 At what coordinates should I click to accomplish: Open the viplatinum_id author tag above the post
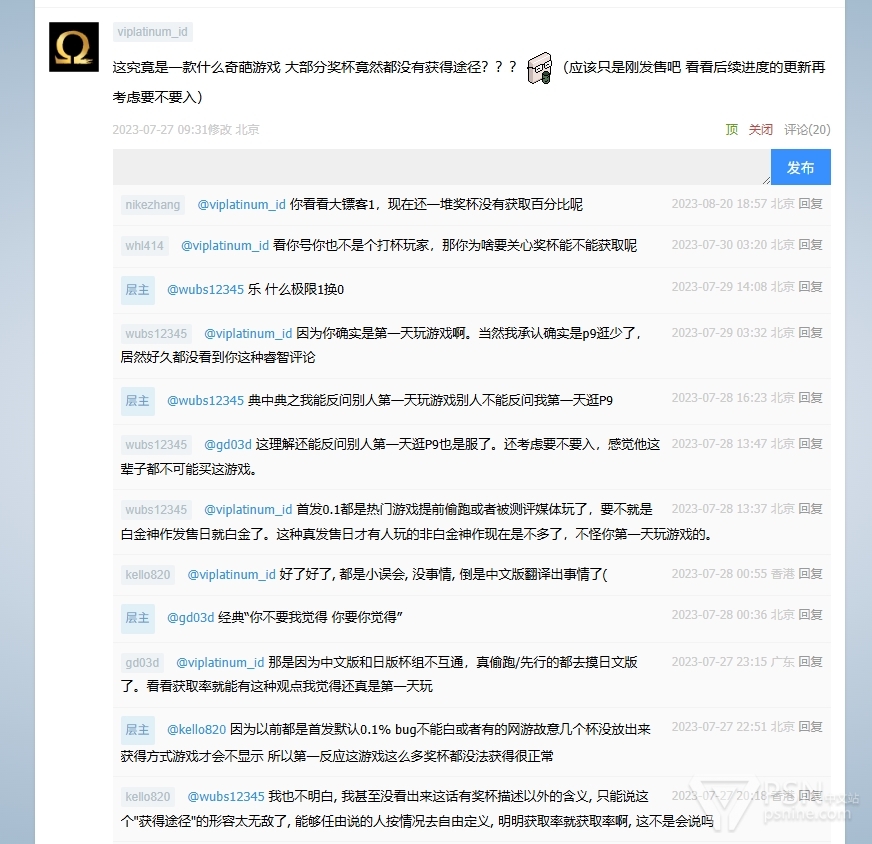[x=152, y=32]
